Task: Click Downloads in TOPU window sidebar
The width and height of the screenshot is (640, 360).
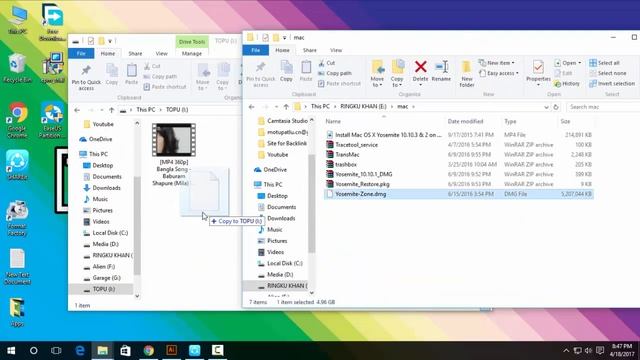Action: tap(102, 188)
